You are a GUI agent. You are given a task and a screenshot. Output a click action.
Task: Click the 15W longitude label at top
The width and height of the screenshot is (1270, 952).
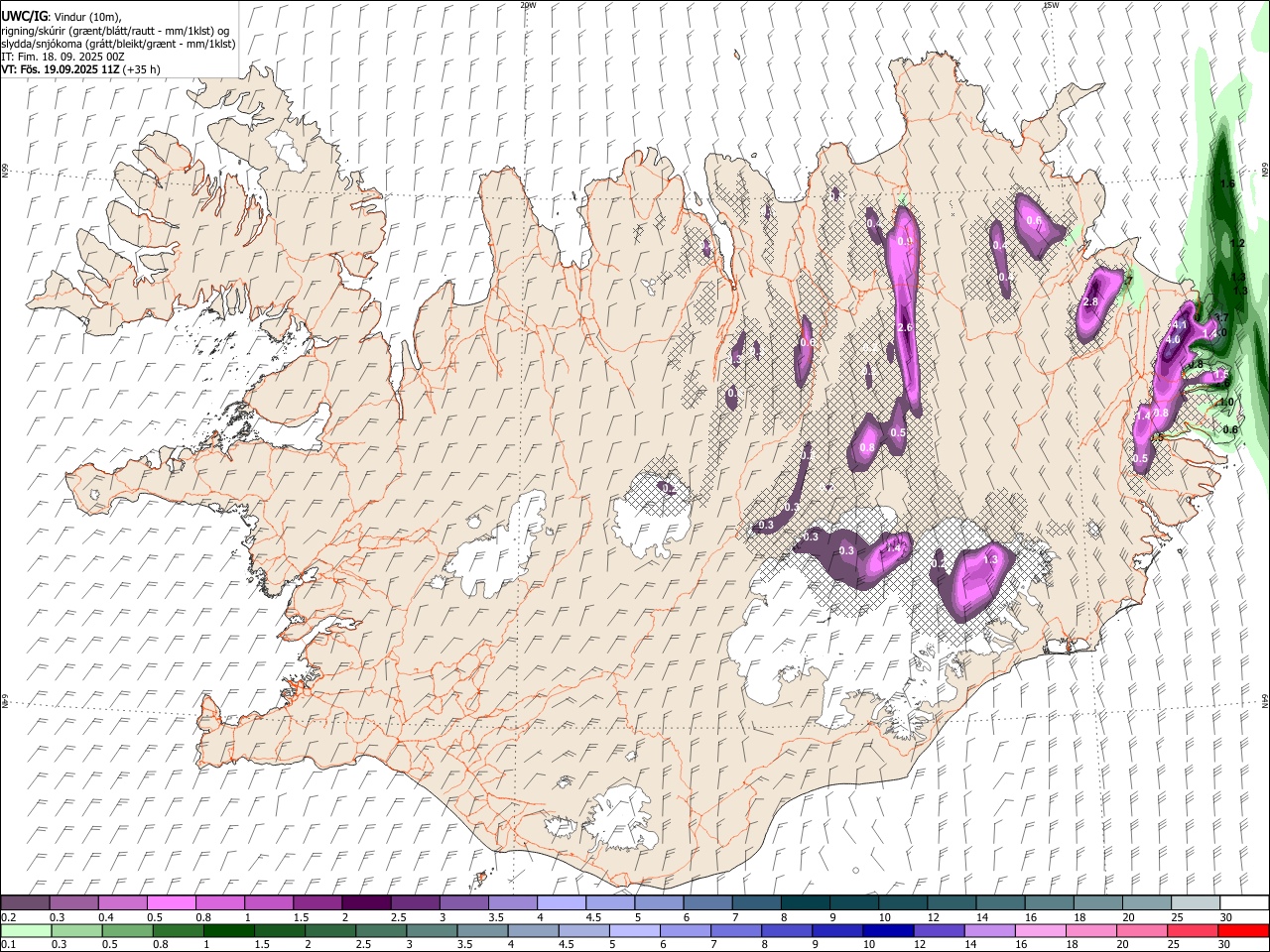point(1051,5)
